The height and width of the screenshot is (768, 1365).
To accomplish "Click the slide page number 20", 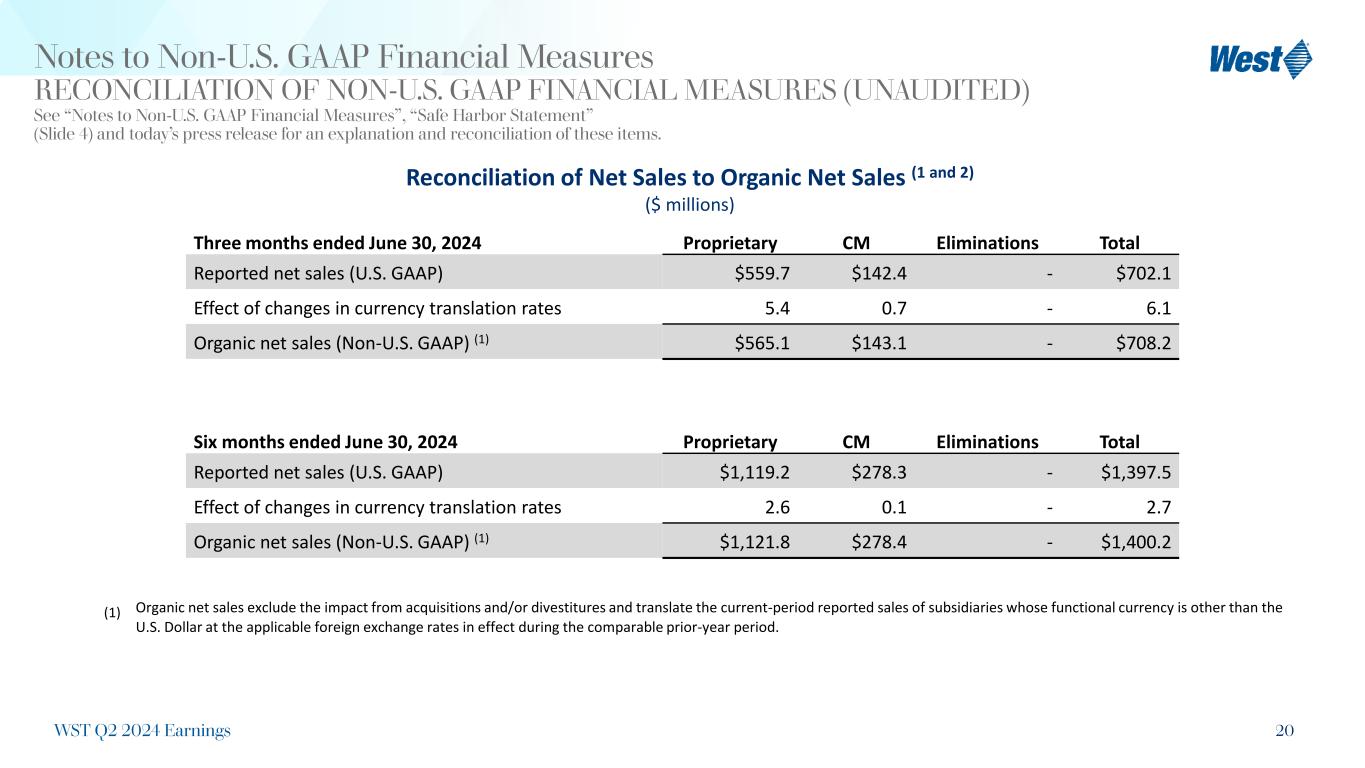I will click(x=1285, y=731).
